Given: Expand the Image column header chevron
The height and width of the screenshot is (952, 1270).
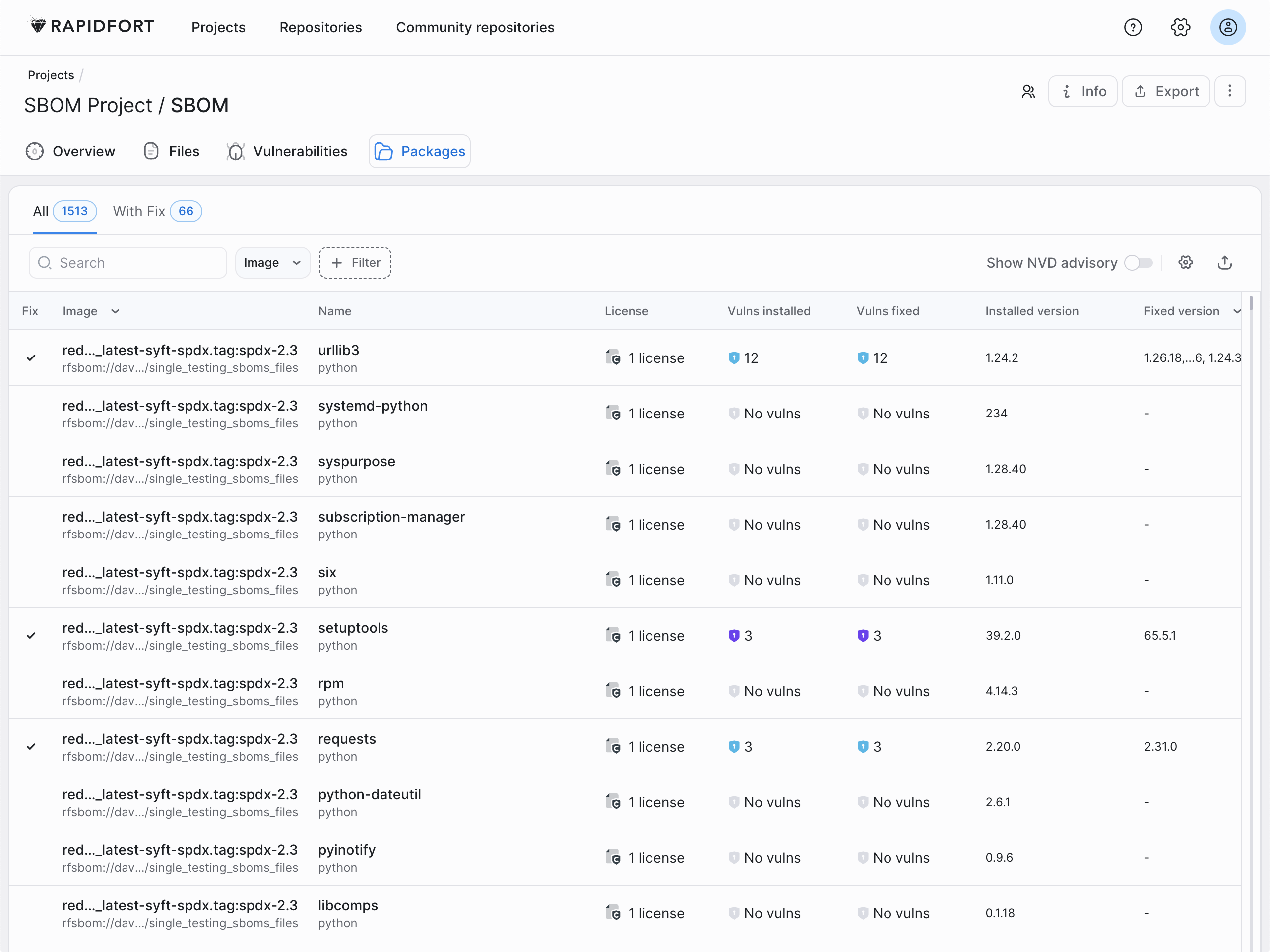Looking at the screenshot, I should [x=115, y=311].
